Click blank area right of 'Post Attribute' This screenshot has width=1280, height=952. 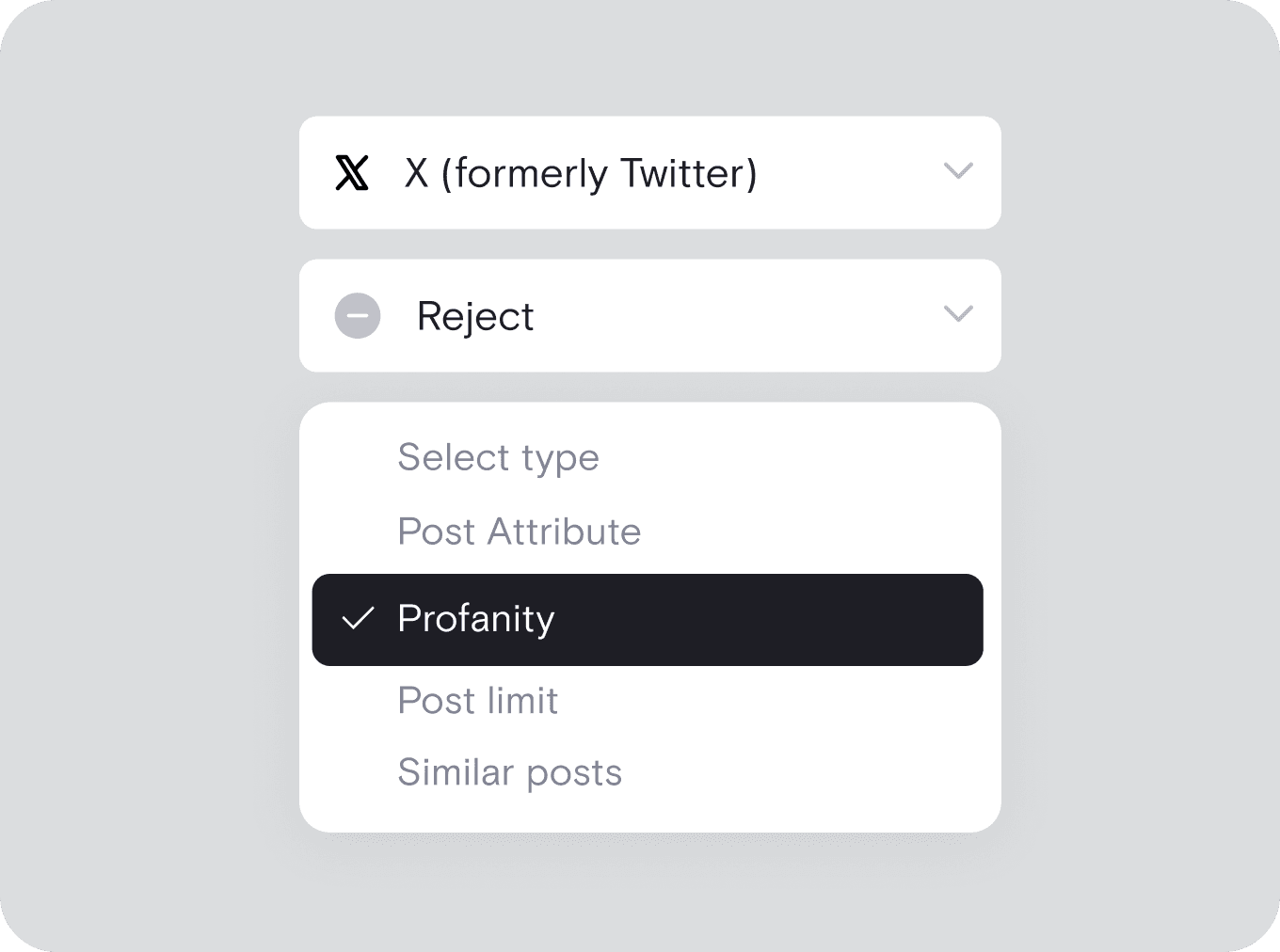[x=809, y=532]
